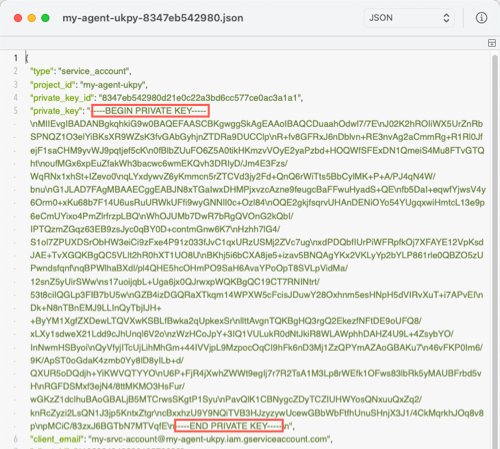
Task: Click line number 6 in the gutter
Action: (16, 439)
